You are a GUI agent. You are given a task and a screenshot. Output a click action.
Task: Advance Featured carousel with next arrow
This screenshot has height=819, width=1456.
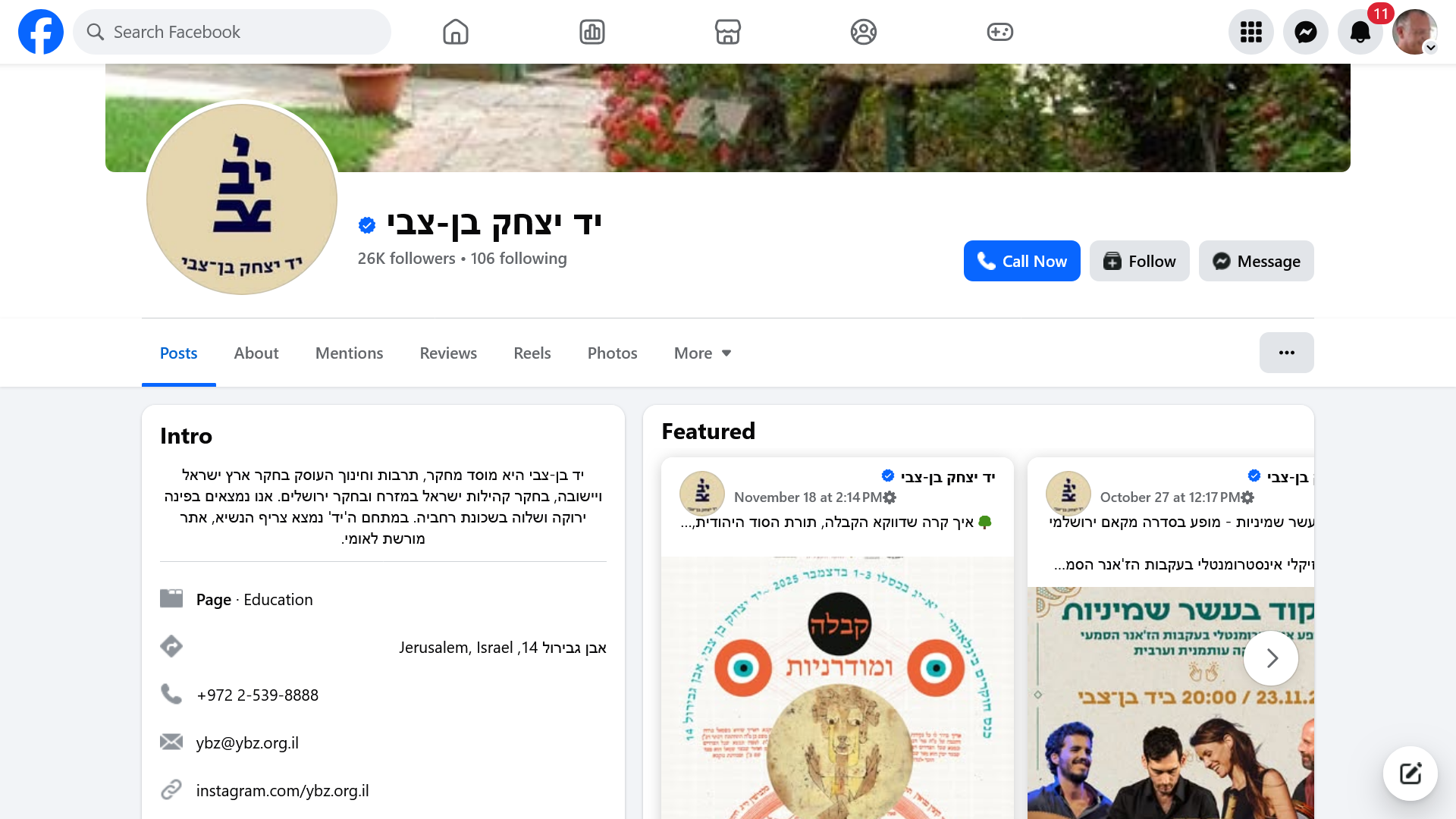point(1271,658)
